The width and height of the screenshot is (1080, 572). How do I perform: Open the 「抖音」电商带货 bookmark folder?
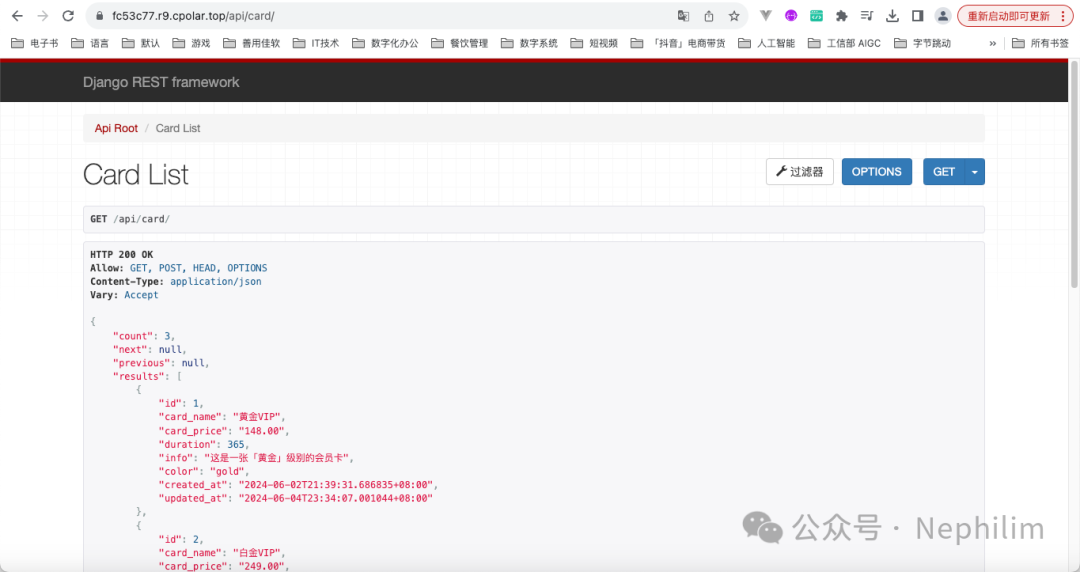click(678, 43)
